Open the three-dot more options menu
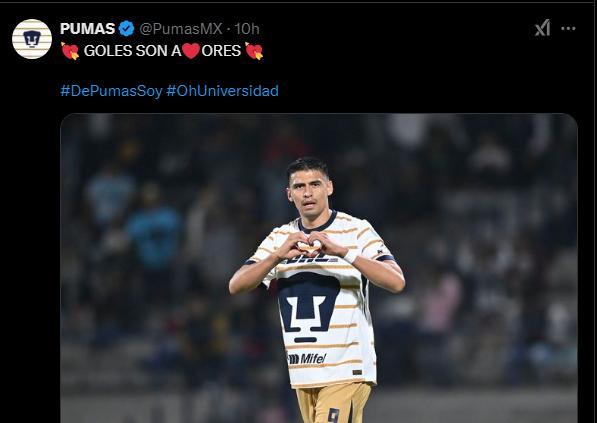Screen dimensions: 597x423 [x=568, y=29]
